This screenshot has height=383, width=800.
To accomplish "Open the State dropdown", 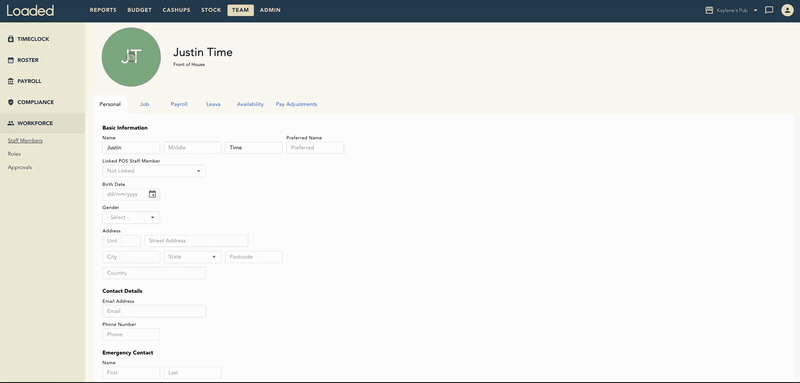I will click(x=192, y=257).
